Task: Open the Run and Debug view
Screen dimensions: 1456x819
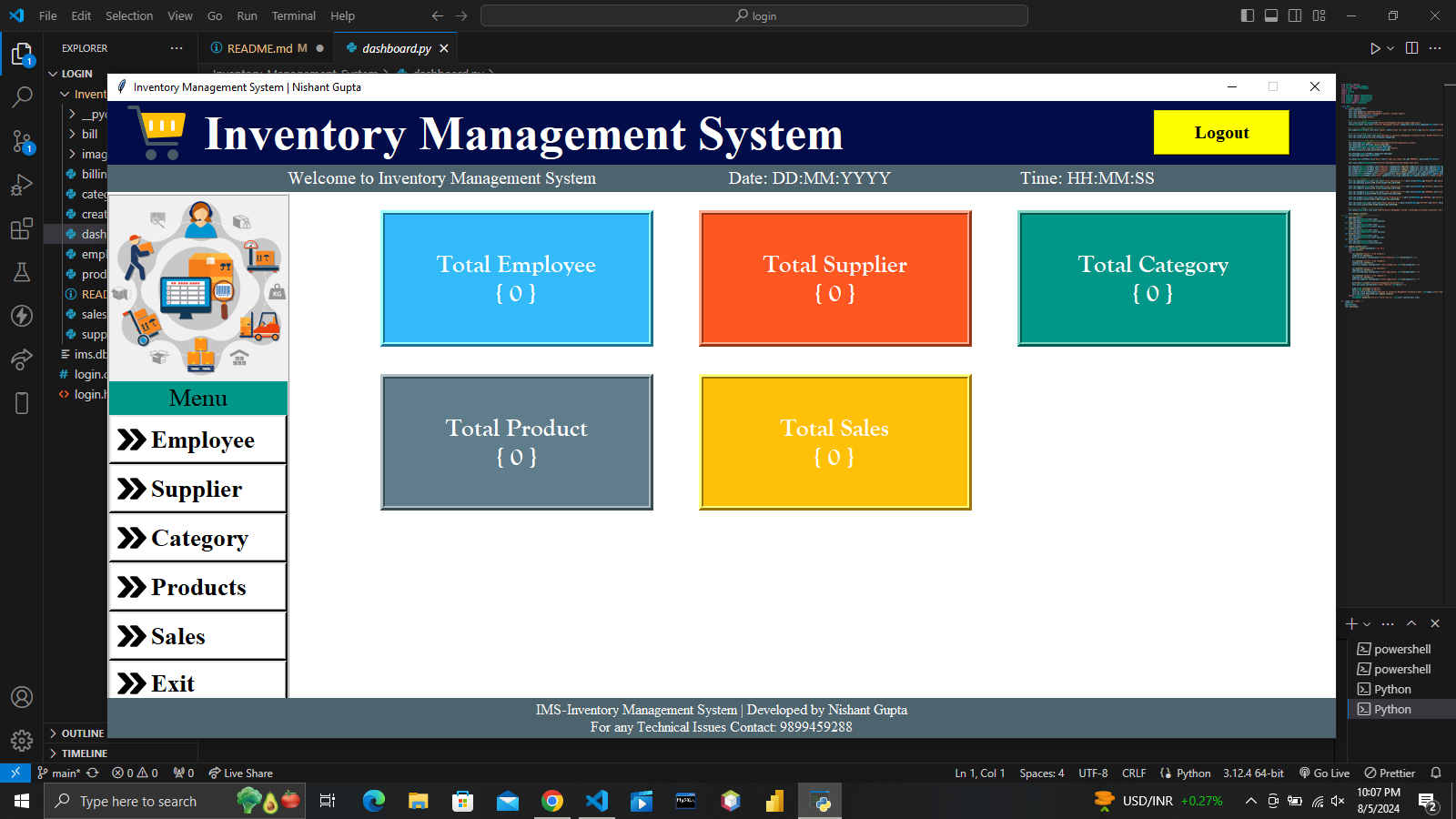Action: (22, 186)
